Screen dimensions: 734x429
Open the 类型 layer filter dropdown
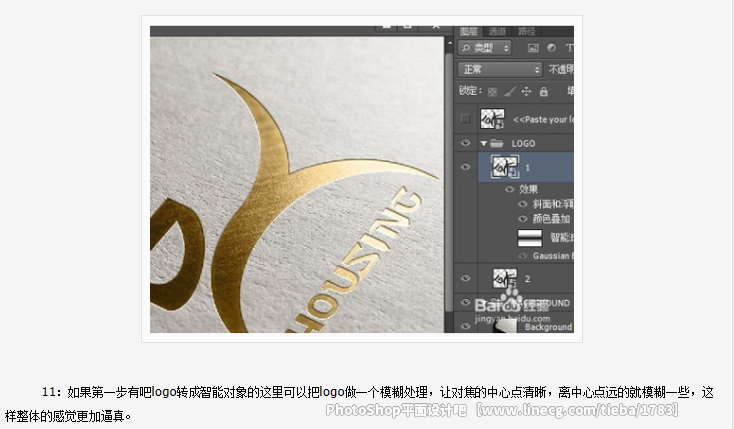(484, 48)
